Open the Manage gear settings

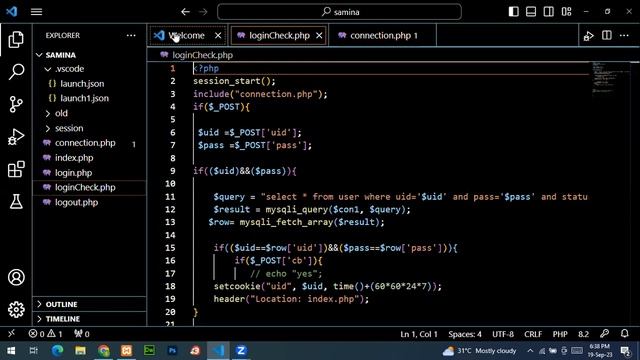pyautogui.click(x=16, y=309)
